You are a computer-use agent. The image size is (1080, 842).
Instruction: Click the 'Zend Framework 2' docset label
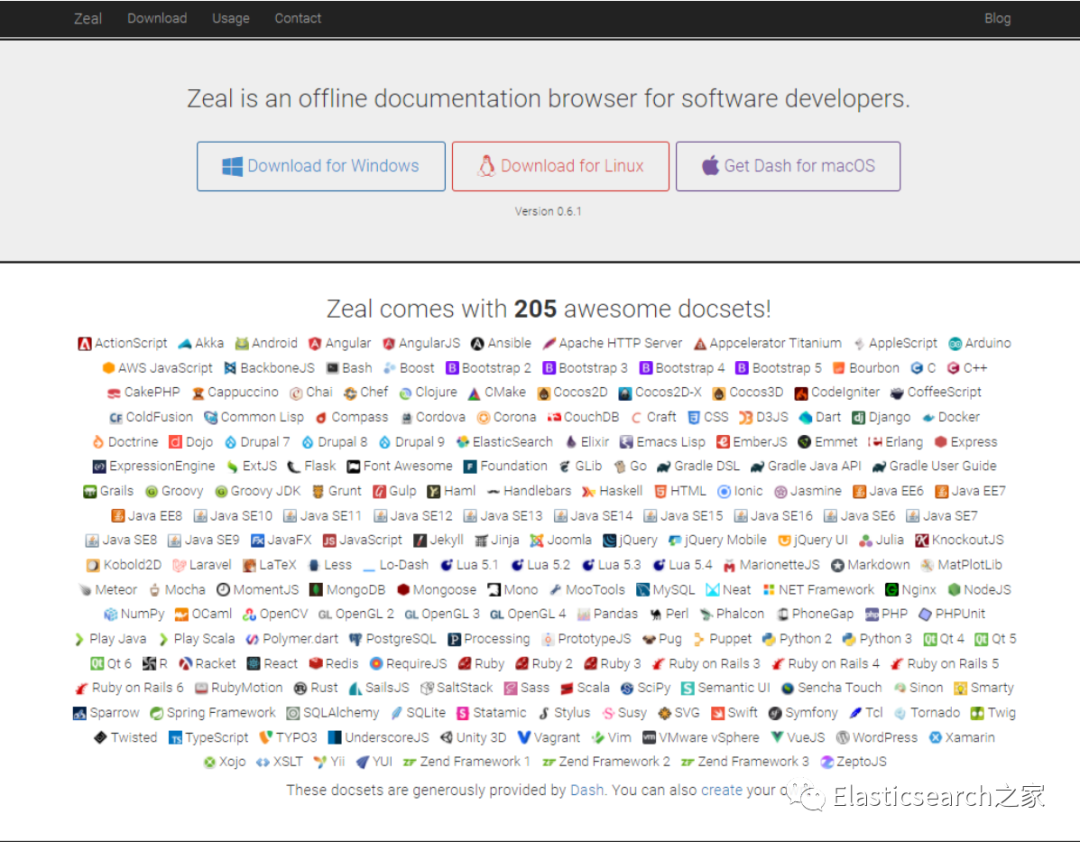(x=614, y=762)
